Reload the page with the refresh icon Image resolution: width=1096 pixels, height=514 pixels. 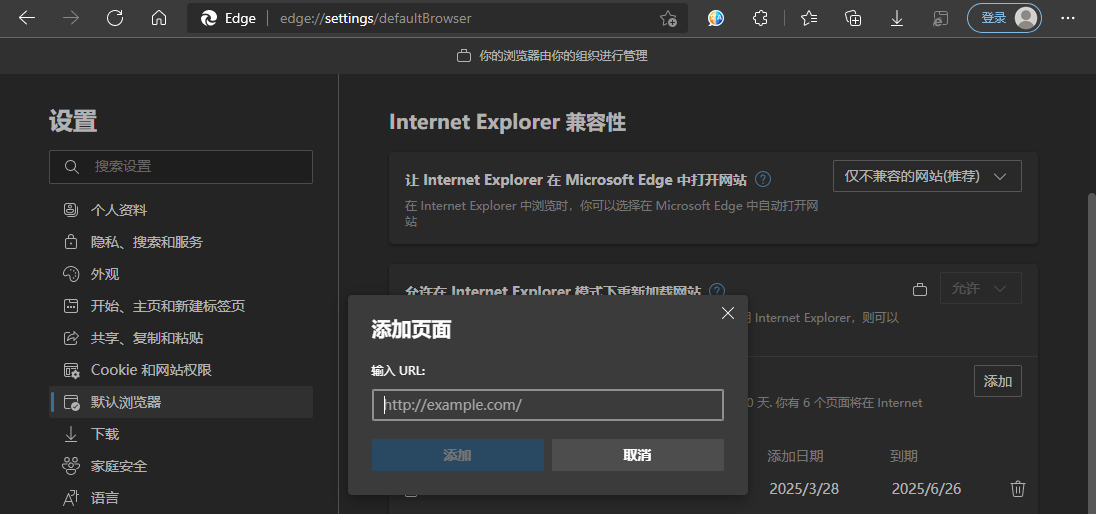point(115,18)
